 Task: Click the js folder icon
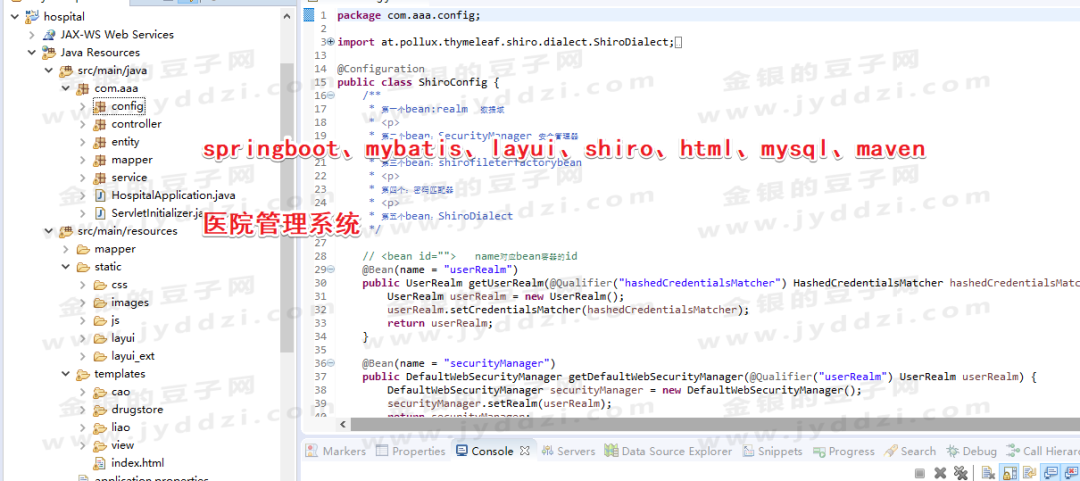101,320
